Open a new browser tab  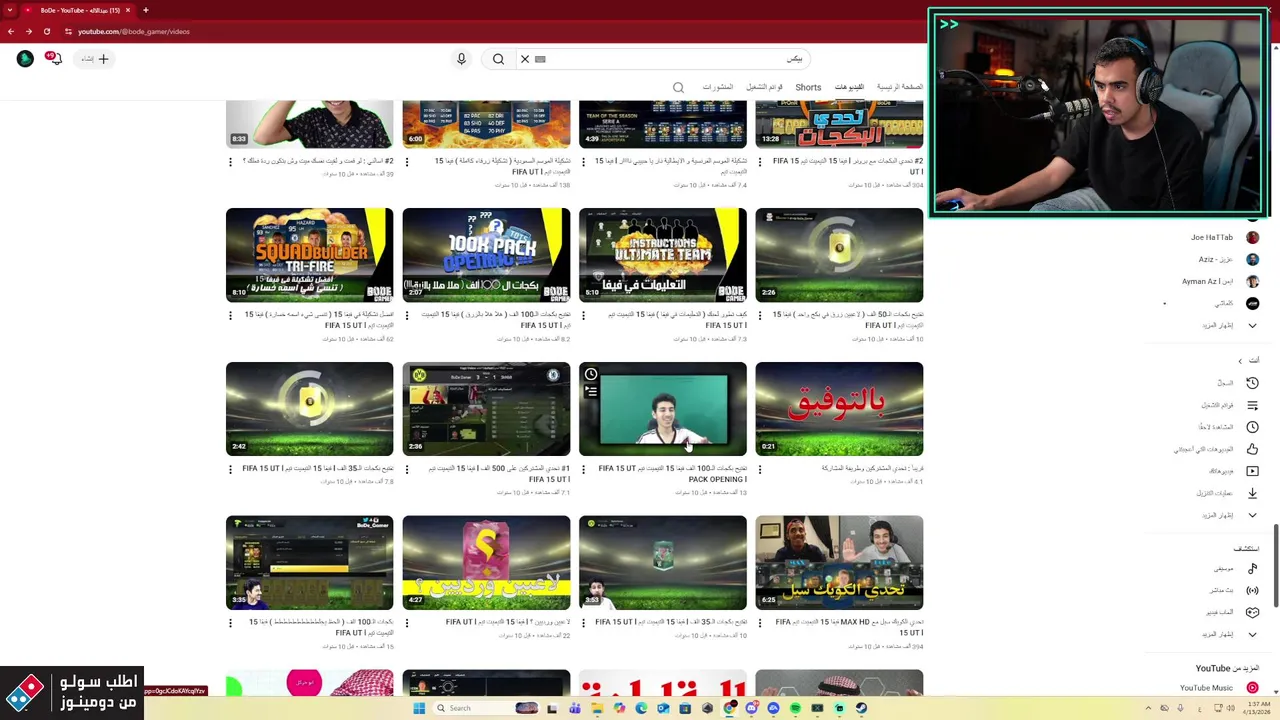click(145, 10)
